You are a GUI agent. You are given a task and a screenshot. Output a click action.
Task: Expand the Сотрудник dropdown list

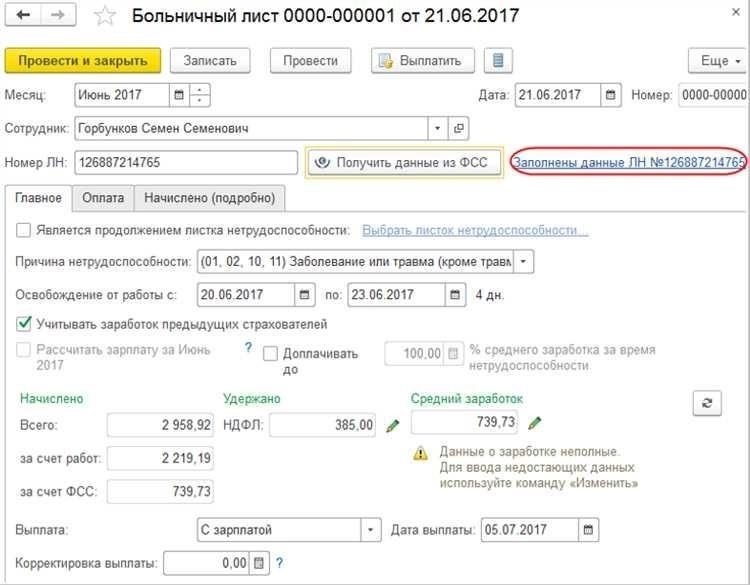pos(437,128)
